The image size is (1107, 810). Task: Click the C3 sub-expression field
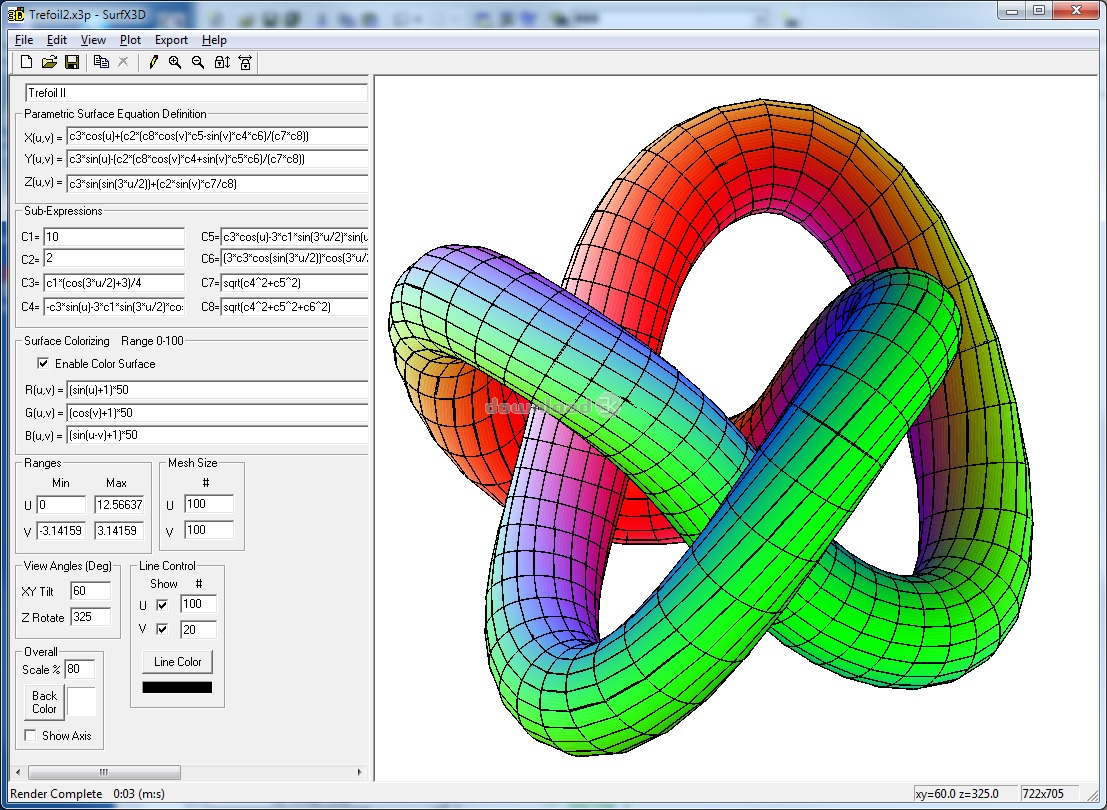[x=114, y=282]
